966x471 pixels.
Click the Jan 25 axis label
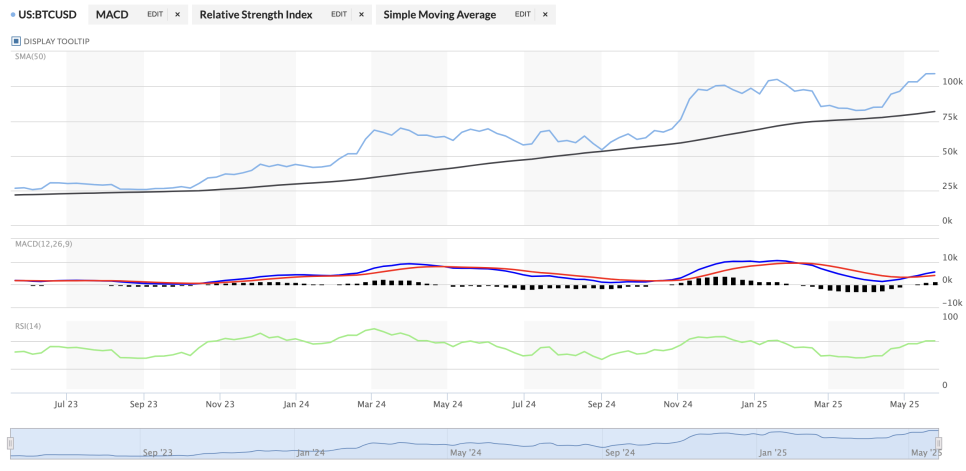click(x=753, y=405)
